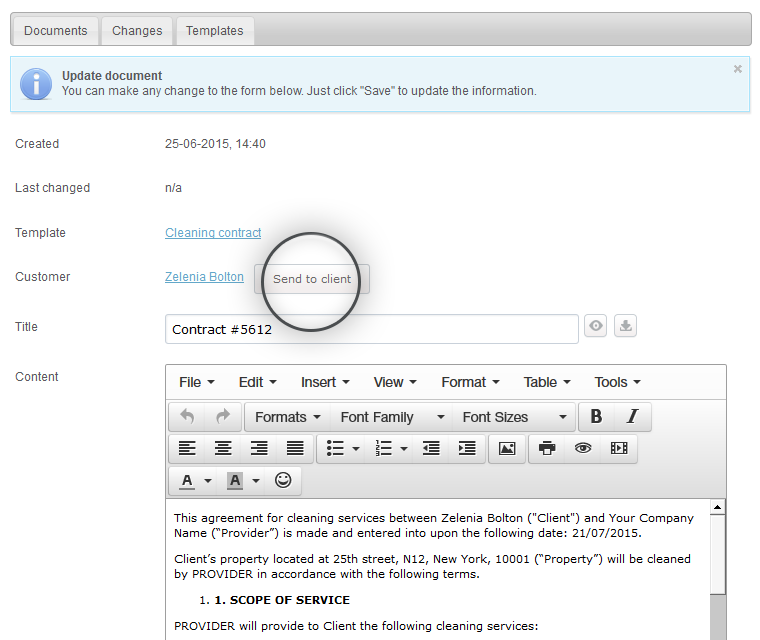Toggle bold formatting
760x640 pixels.
tap(596, 416)
